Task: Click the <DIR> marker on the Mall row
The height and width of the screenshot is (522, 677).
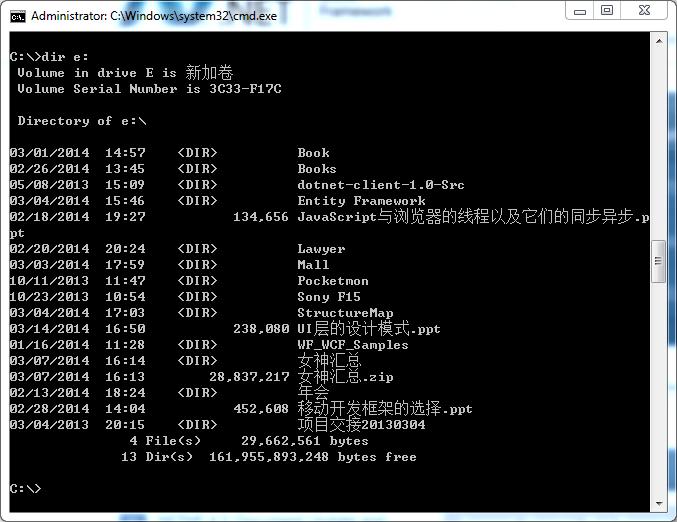Action: tap(197, 265)
